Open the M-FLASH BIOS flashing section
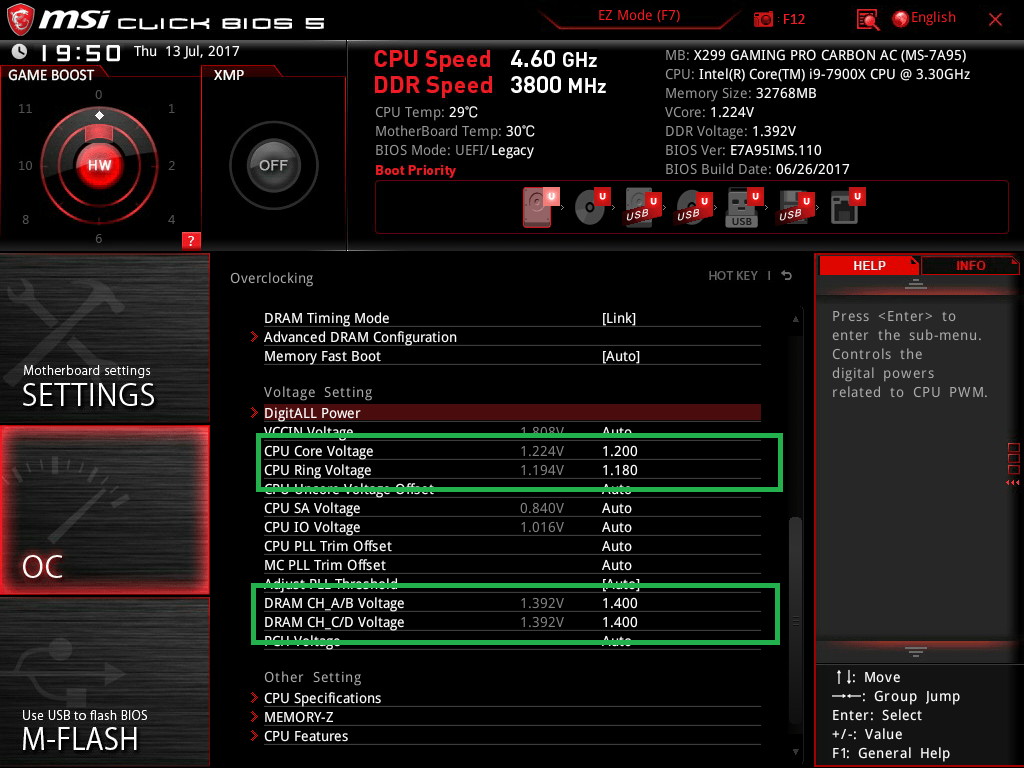This screenshot has height=768, width=1024. [x=104, y=682]
